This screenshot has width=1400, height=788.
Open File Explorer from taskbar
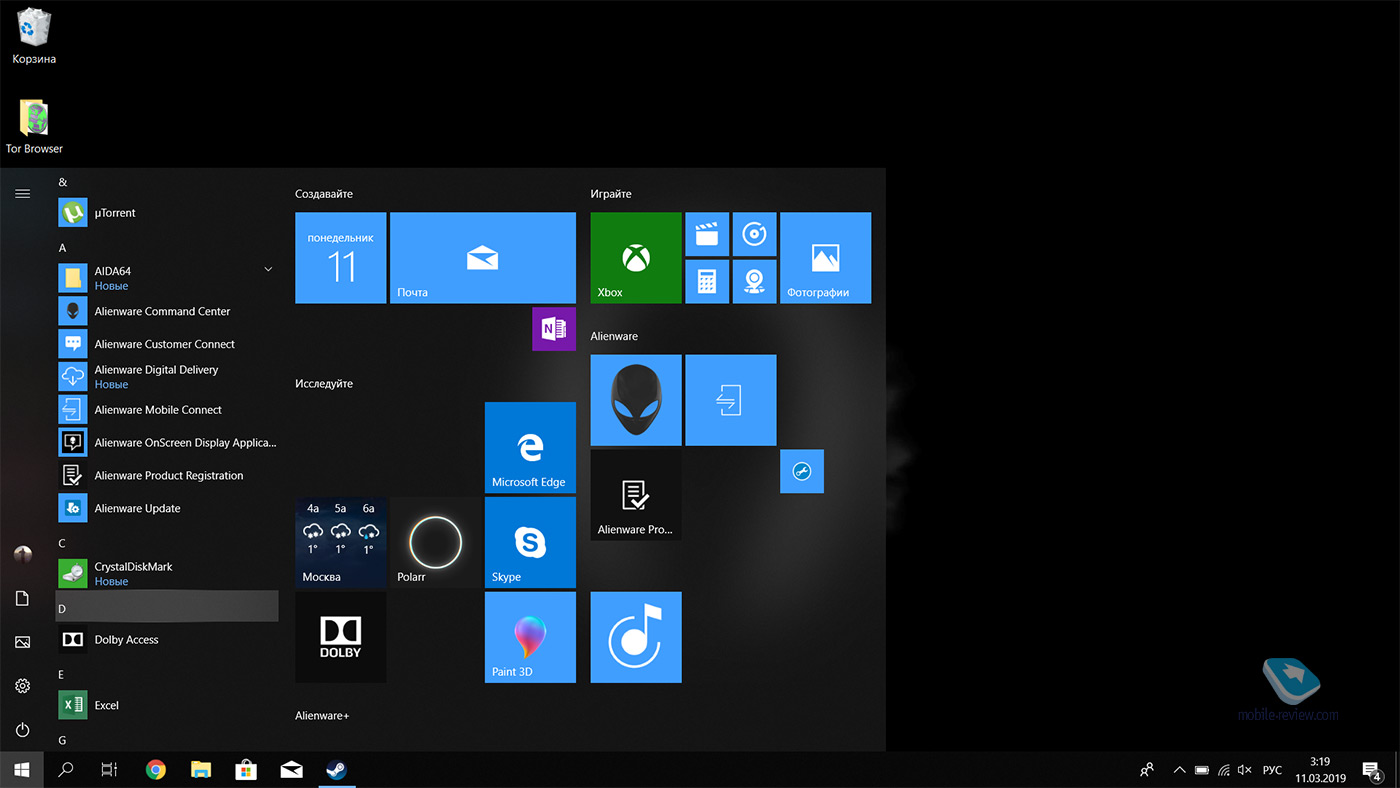[x=201, y=770]
